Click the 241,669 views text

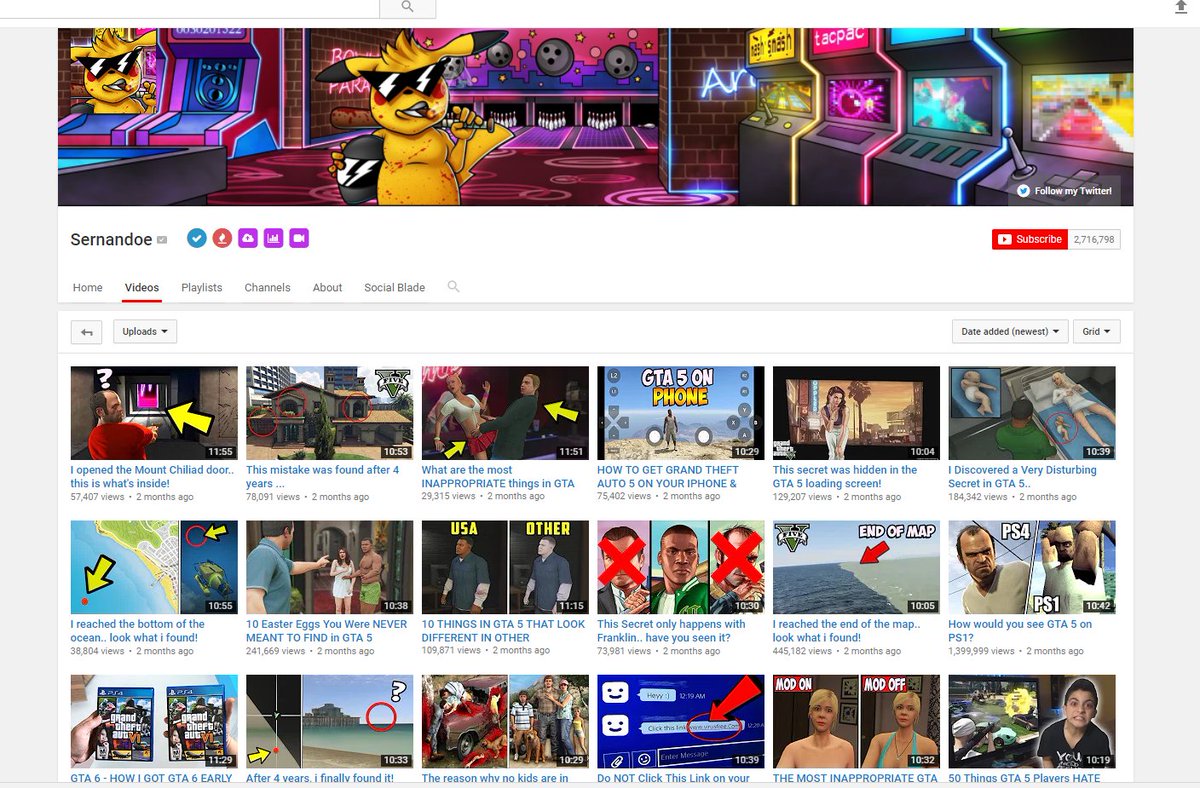[276, 651]
